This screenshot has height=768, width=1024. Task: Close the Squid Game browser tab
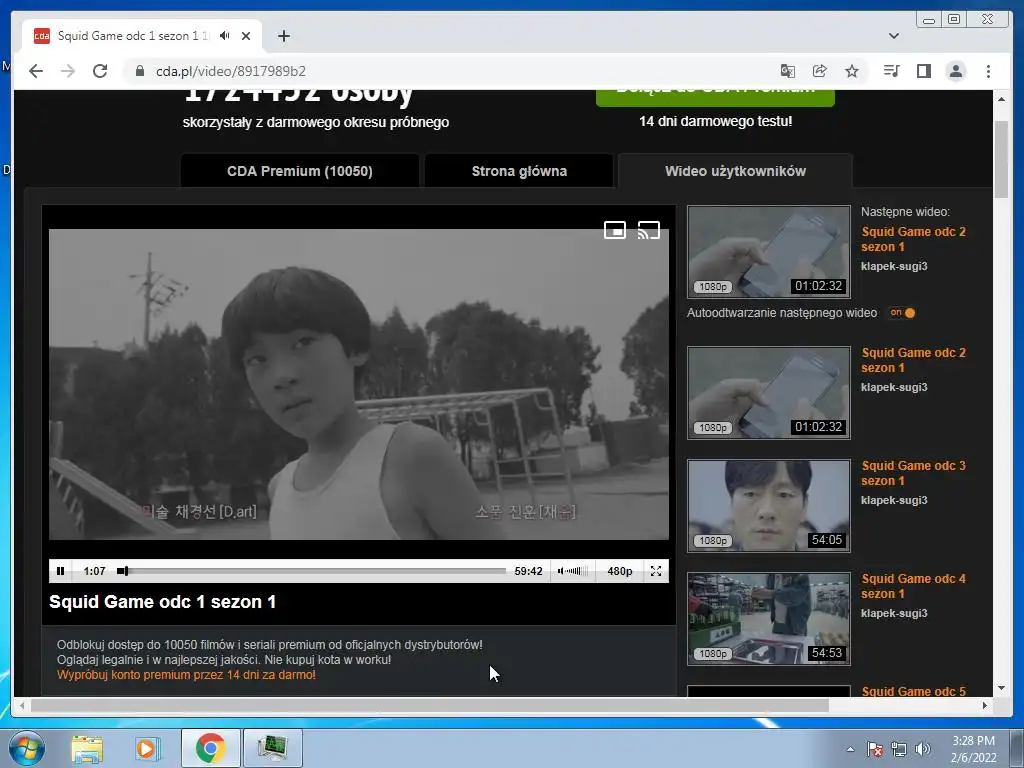pyautogui.click(x=246, y=36)
